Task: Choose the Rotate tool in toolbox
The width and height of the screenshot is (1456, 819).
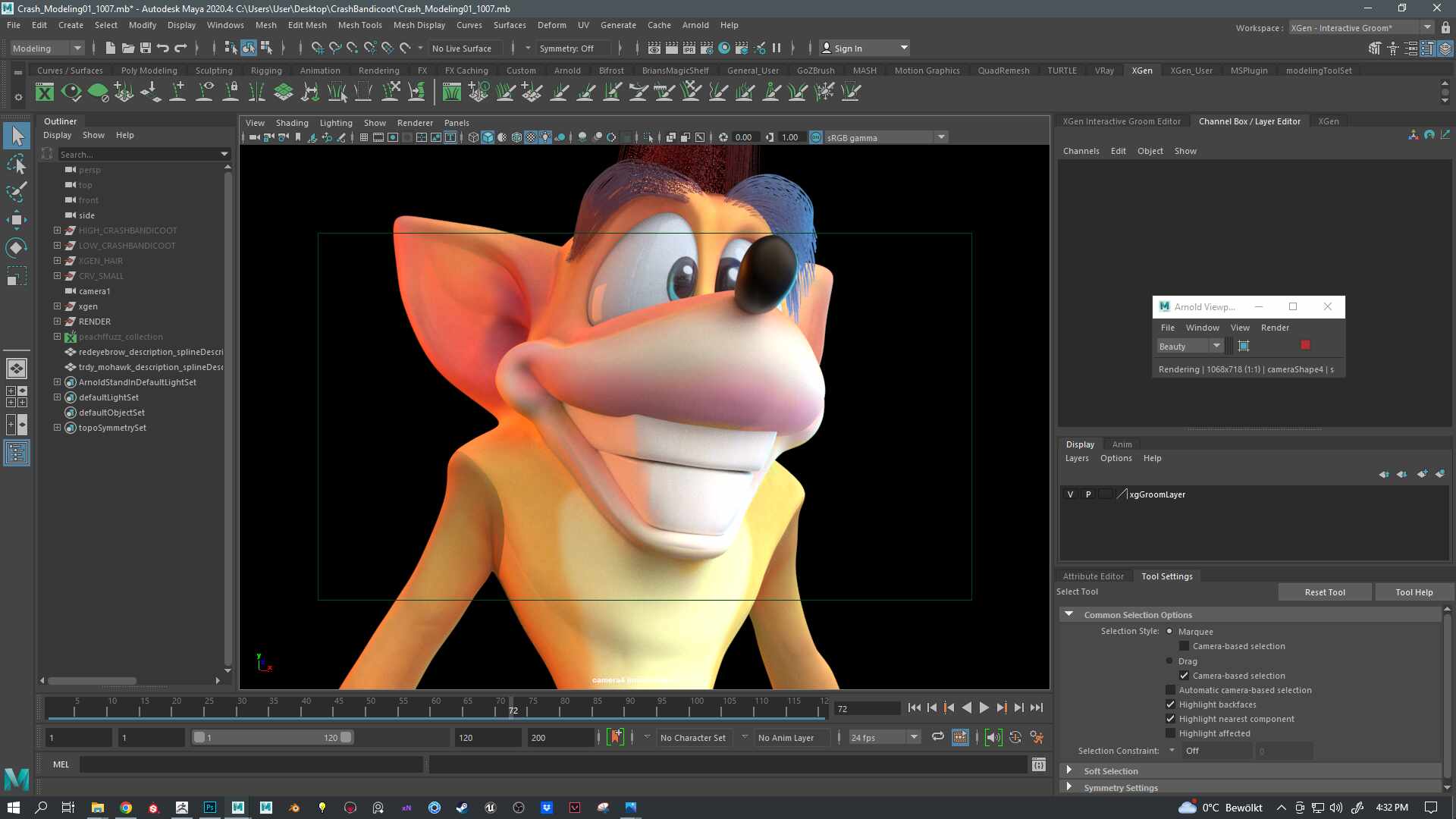Action: 17,248
